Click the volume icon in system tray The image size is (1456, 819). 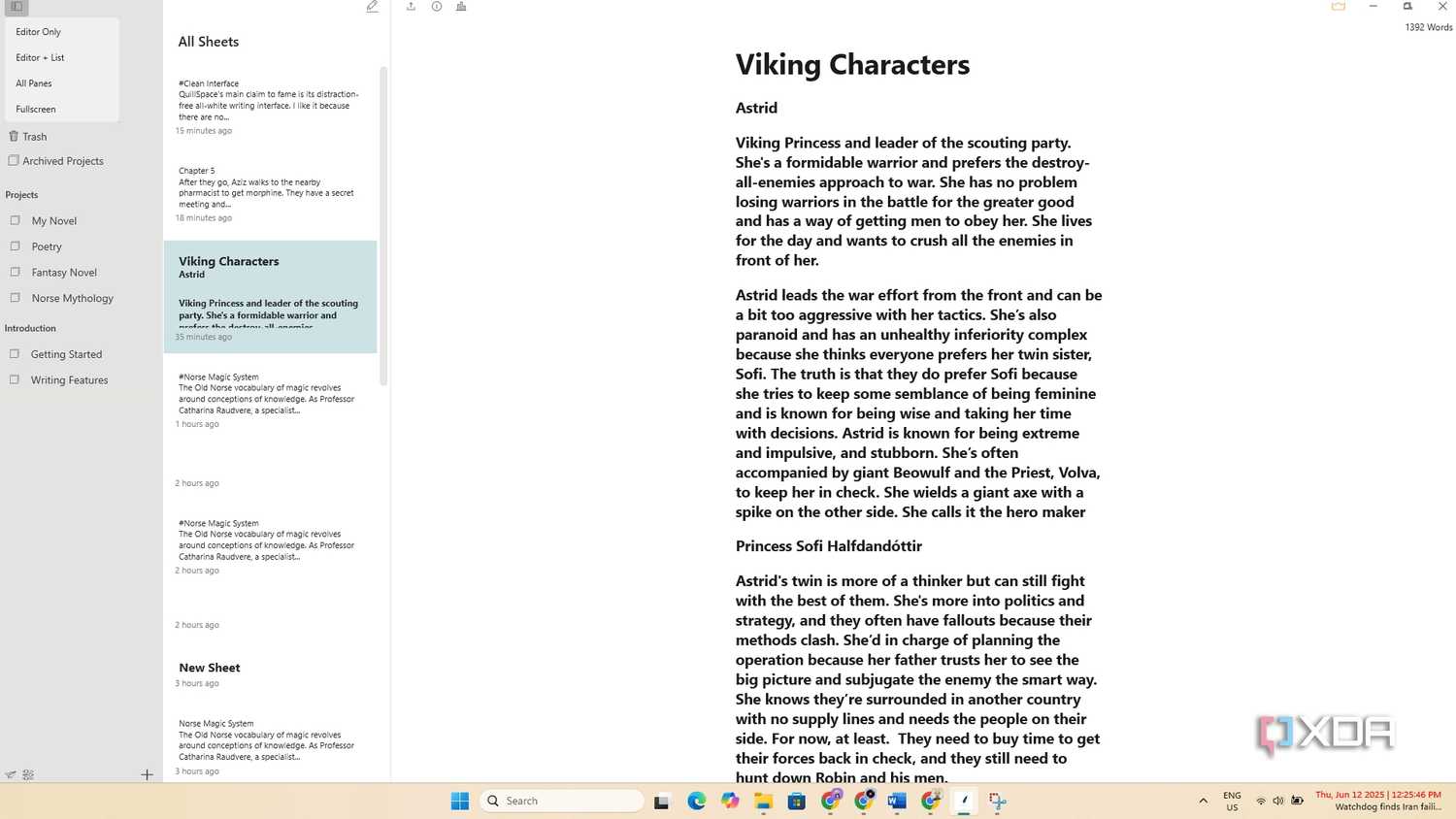tap(1277, 801)
